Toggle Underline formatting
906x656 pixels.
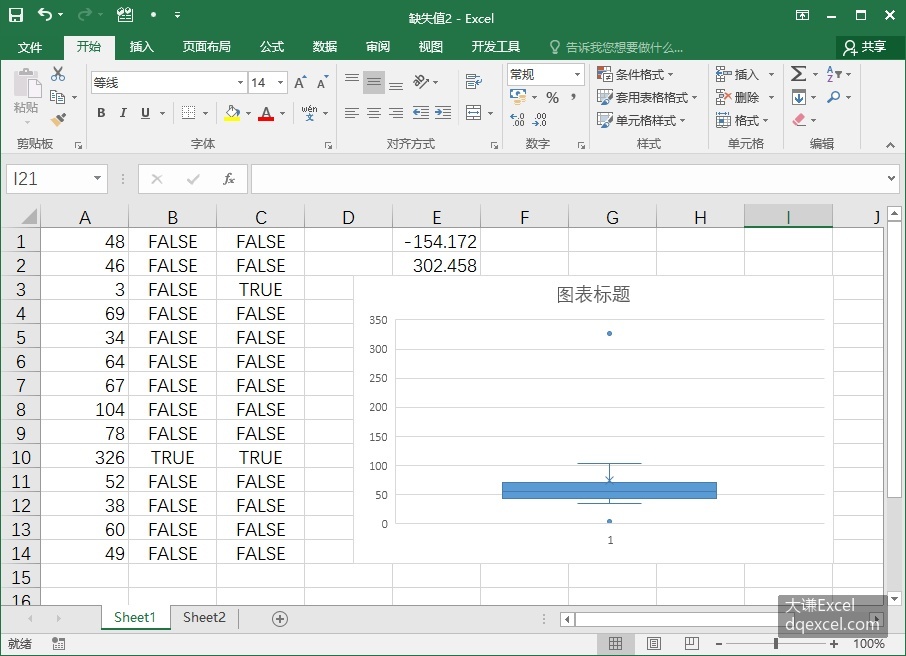coord(146,113)
